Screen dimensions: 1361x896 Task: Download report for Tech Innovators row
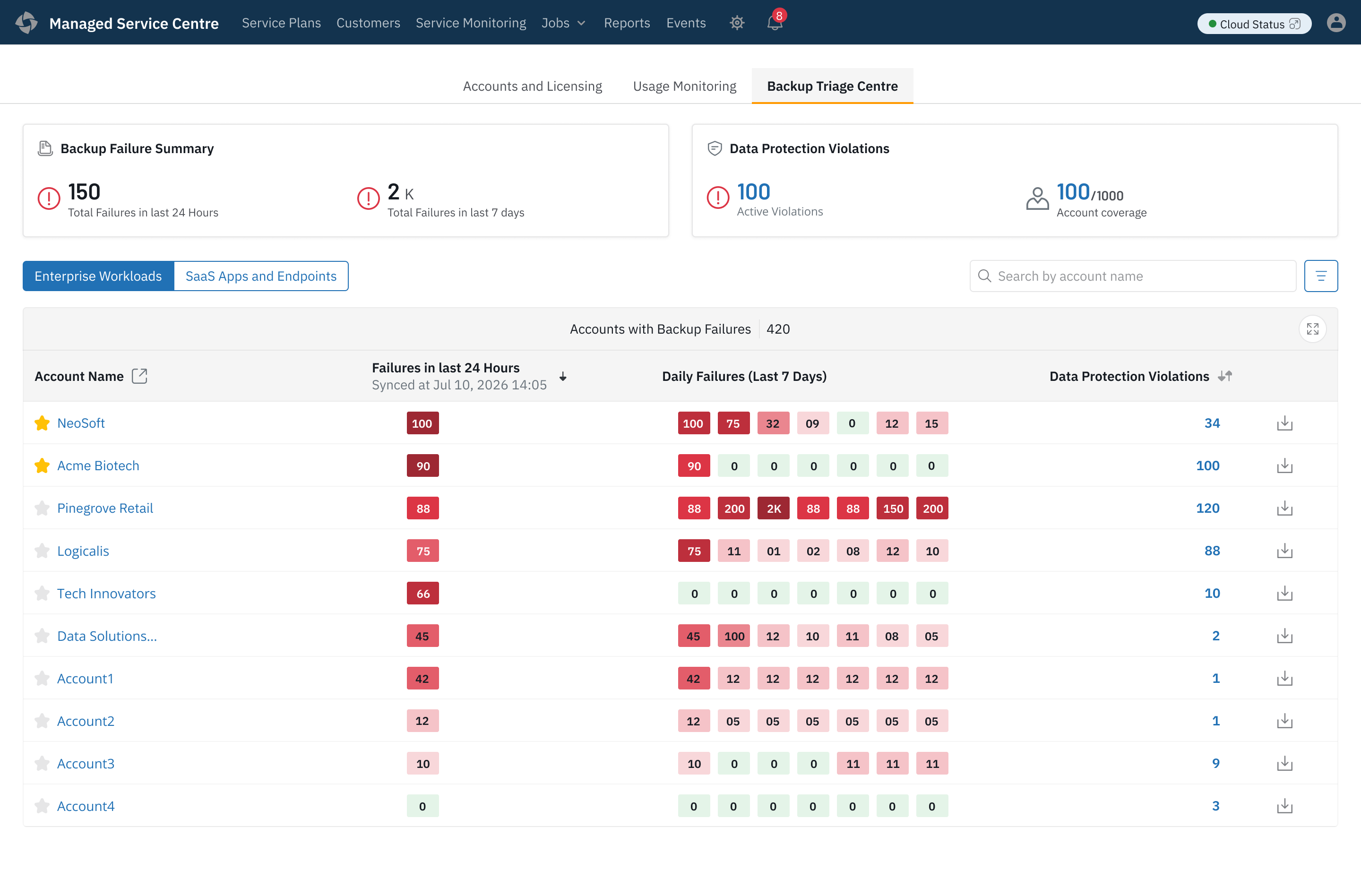pyautogui.click(x=1284, y=593)
